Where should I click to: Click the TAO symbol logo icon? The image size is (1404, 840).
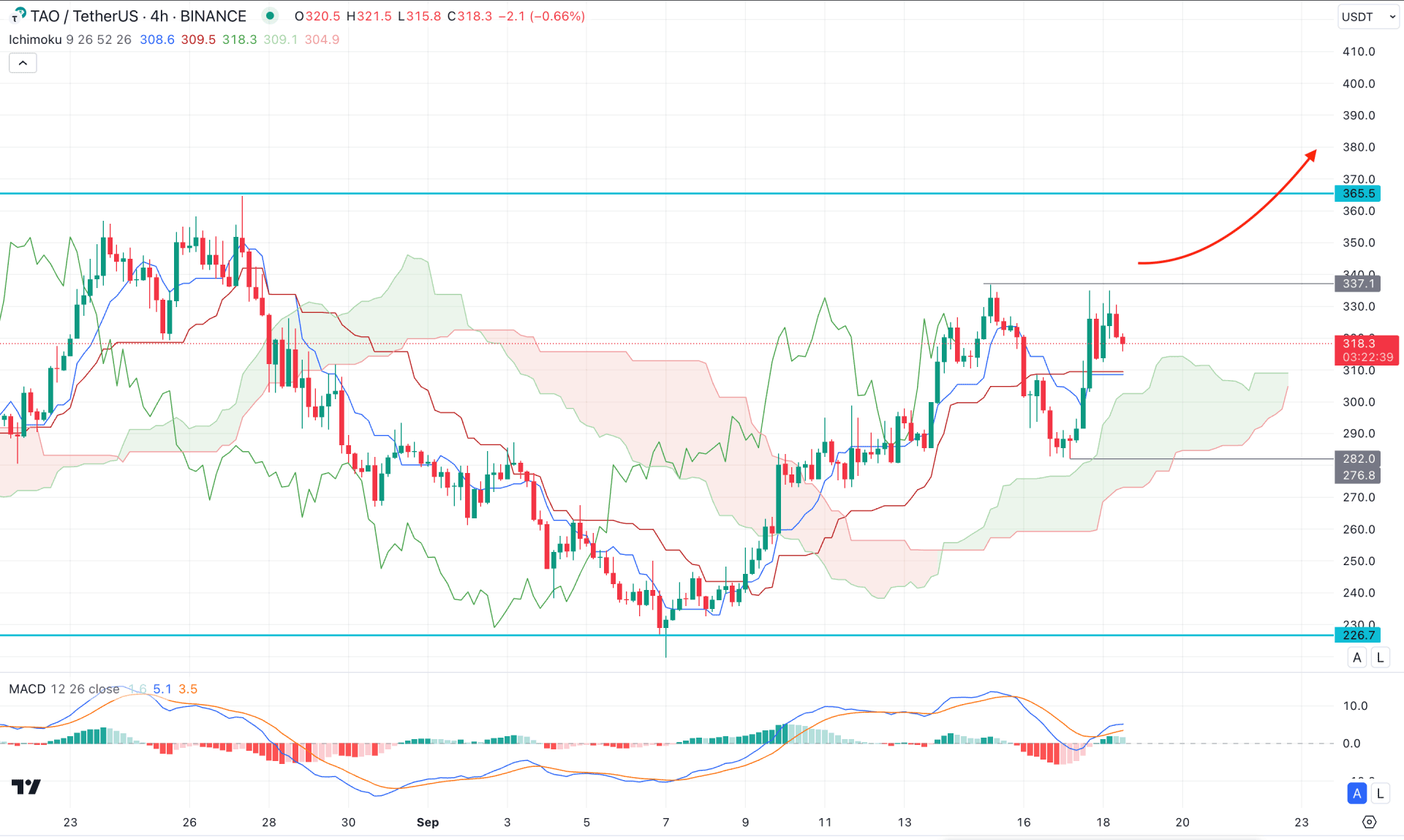(18, 15)
